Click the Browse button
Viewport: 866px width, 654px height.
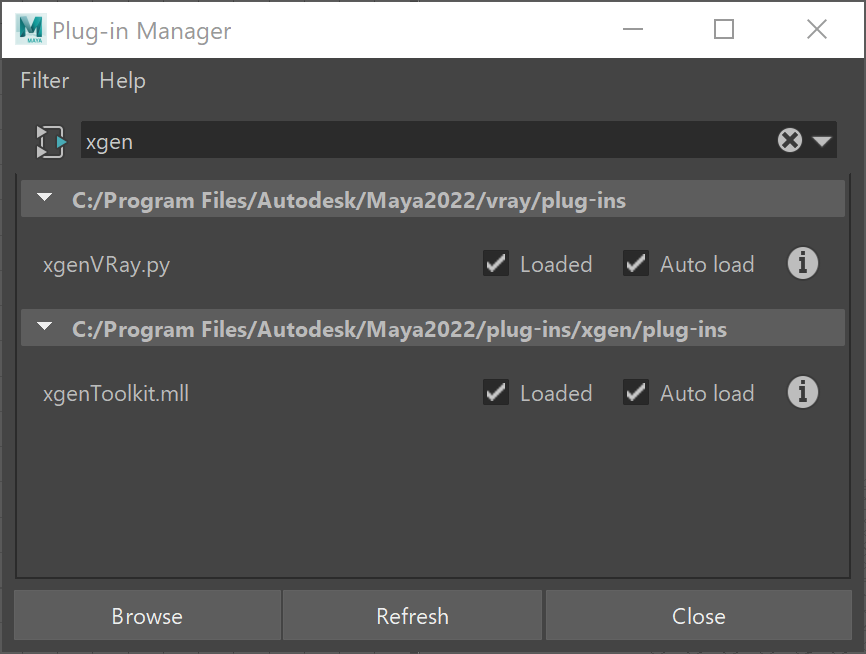[147, 615]
